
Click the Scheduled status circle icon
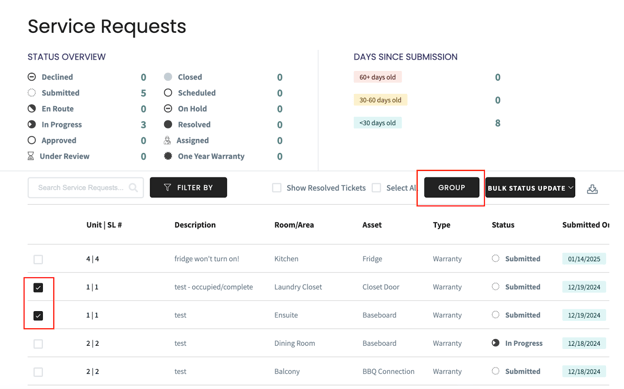[x=168, y=93]
